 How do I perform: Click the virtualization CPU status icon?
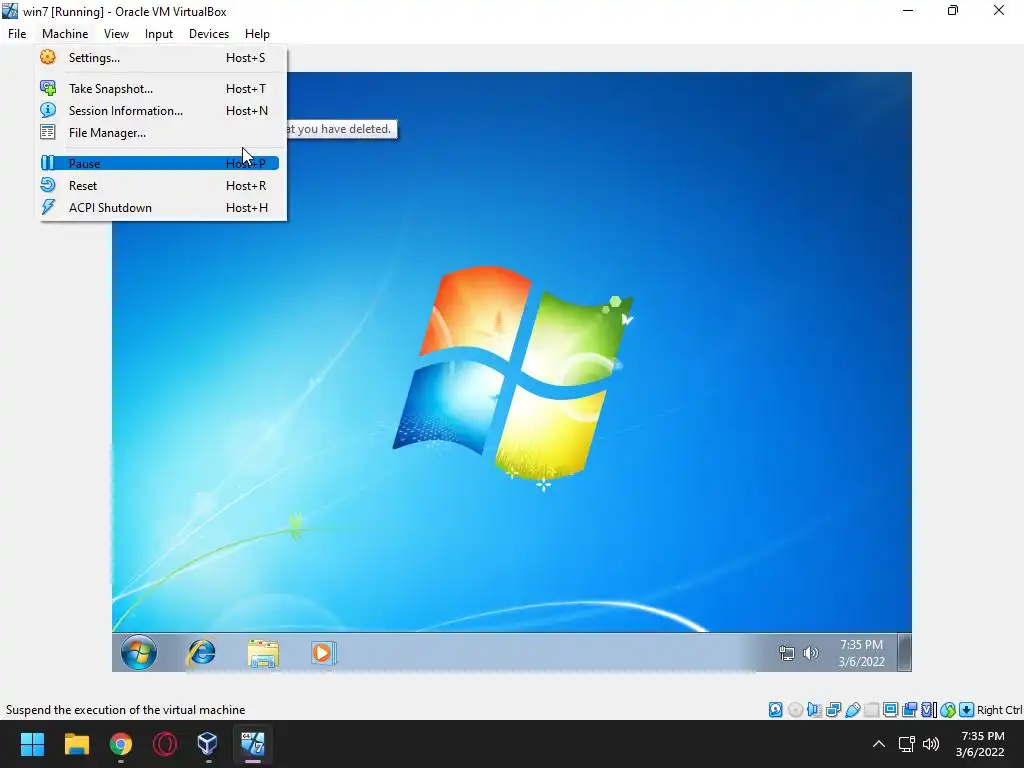coord(929,710)
